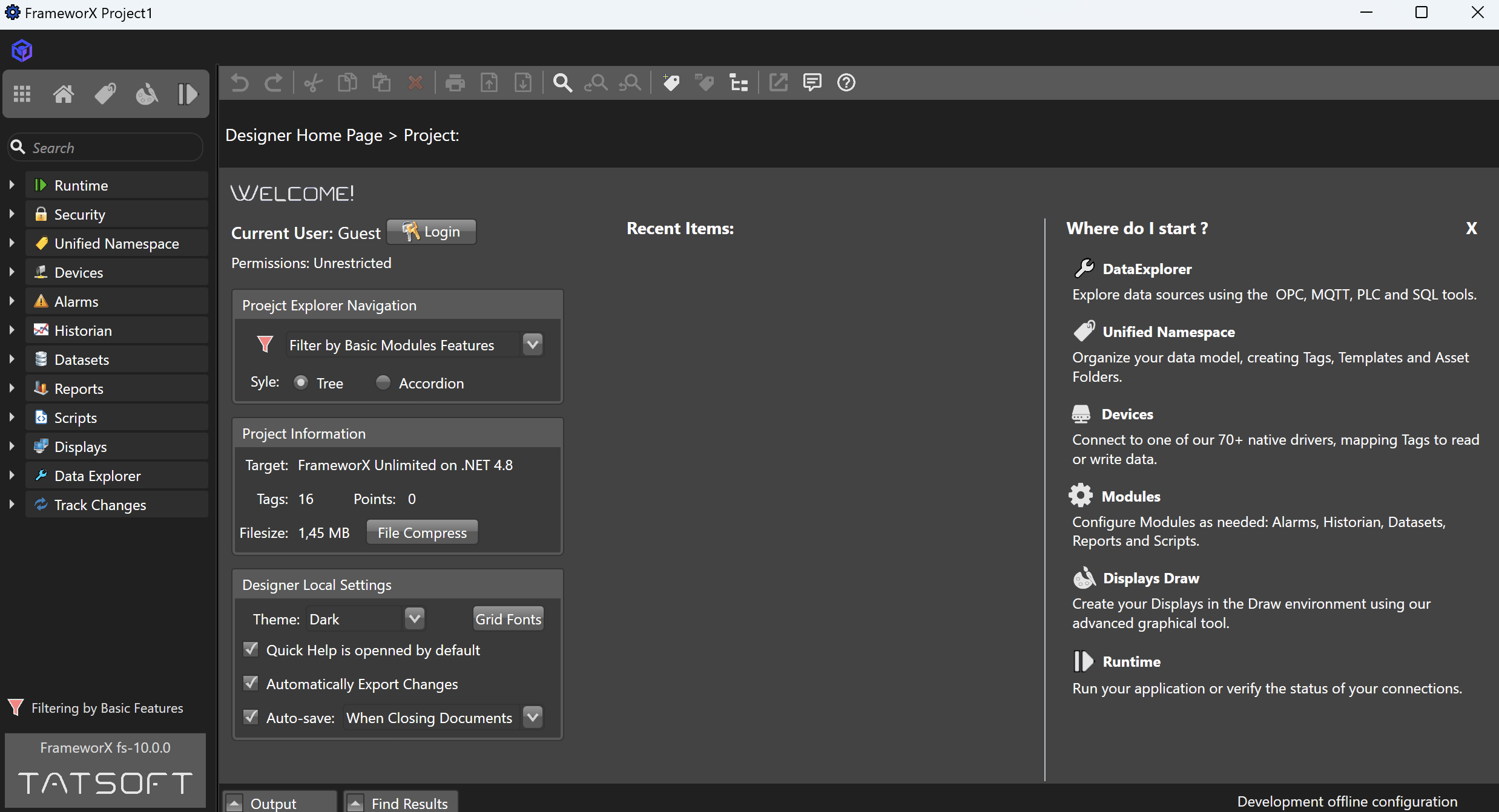Click the File Compress button
1499x812 pixels.
[x=422, y=532]
